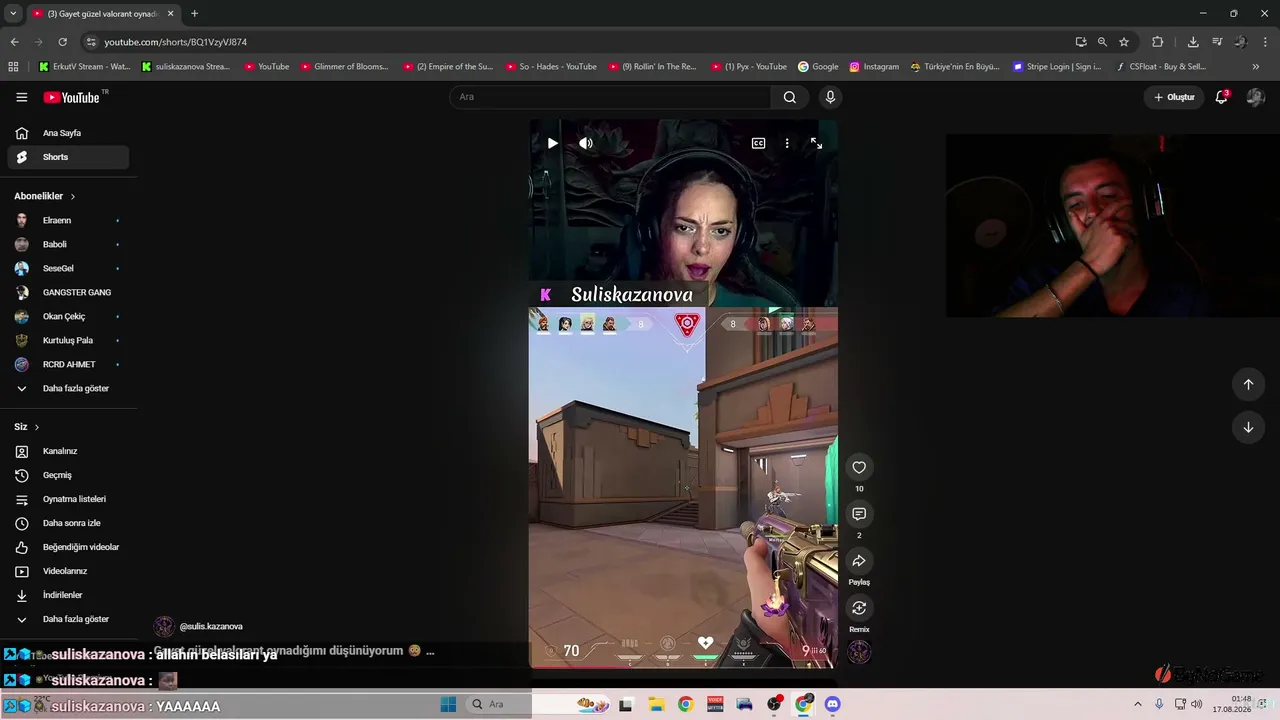1280x720 pixels.
Task: Open a new browser tab
Action: 194,13
